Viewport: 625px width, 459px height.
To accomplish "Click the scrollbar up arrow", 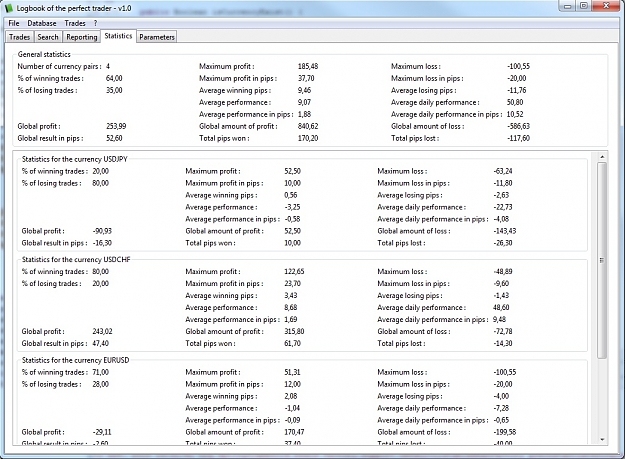I will pos(602,157).
